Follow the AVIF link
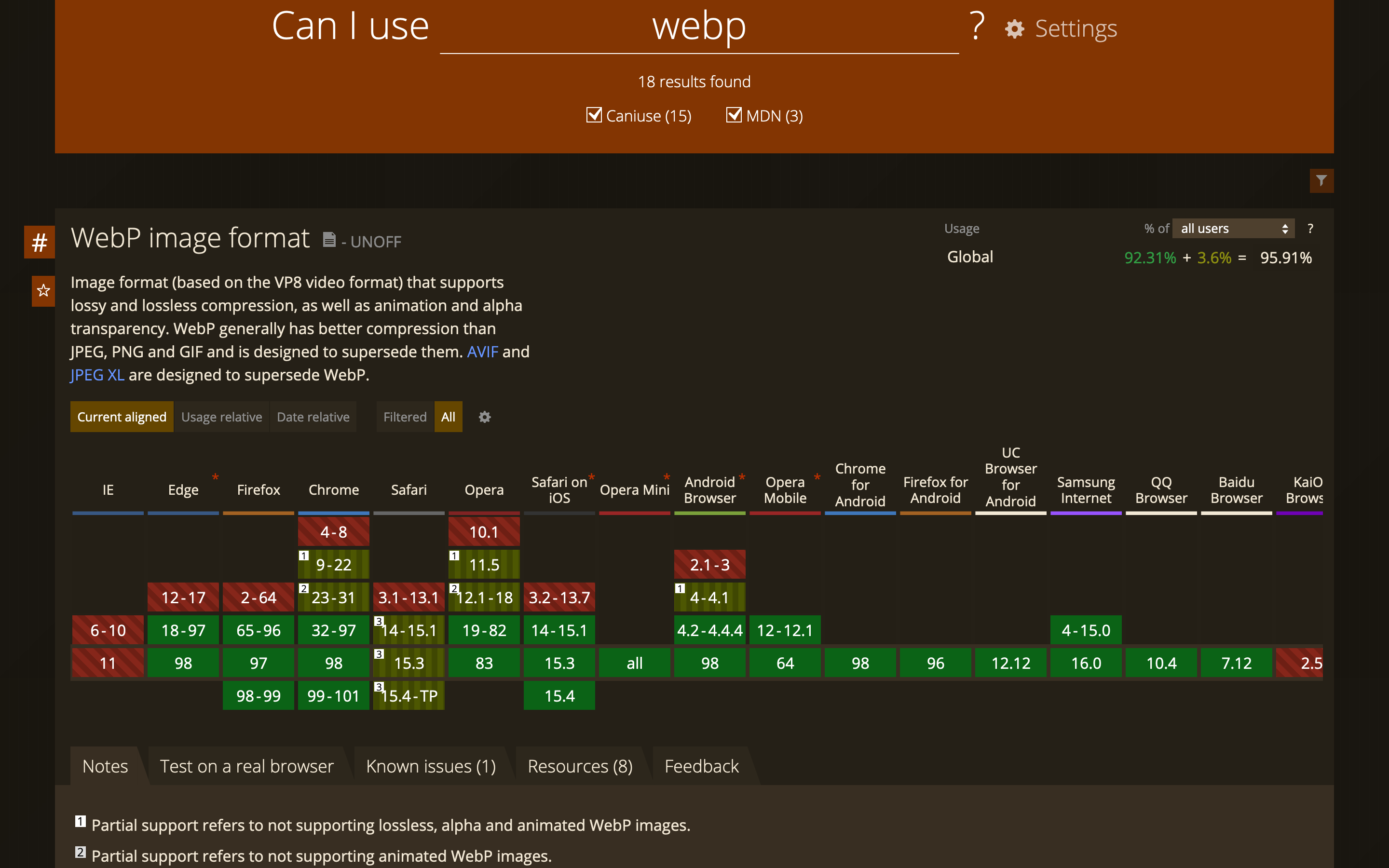Image resolution: width=1389 pixels, height=868 pixels. tap(482, 352)
